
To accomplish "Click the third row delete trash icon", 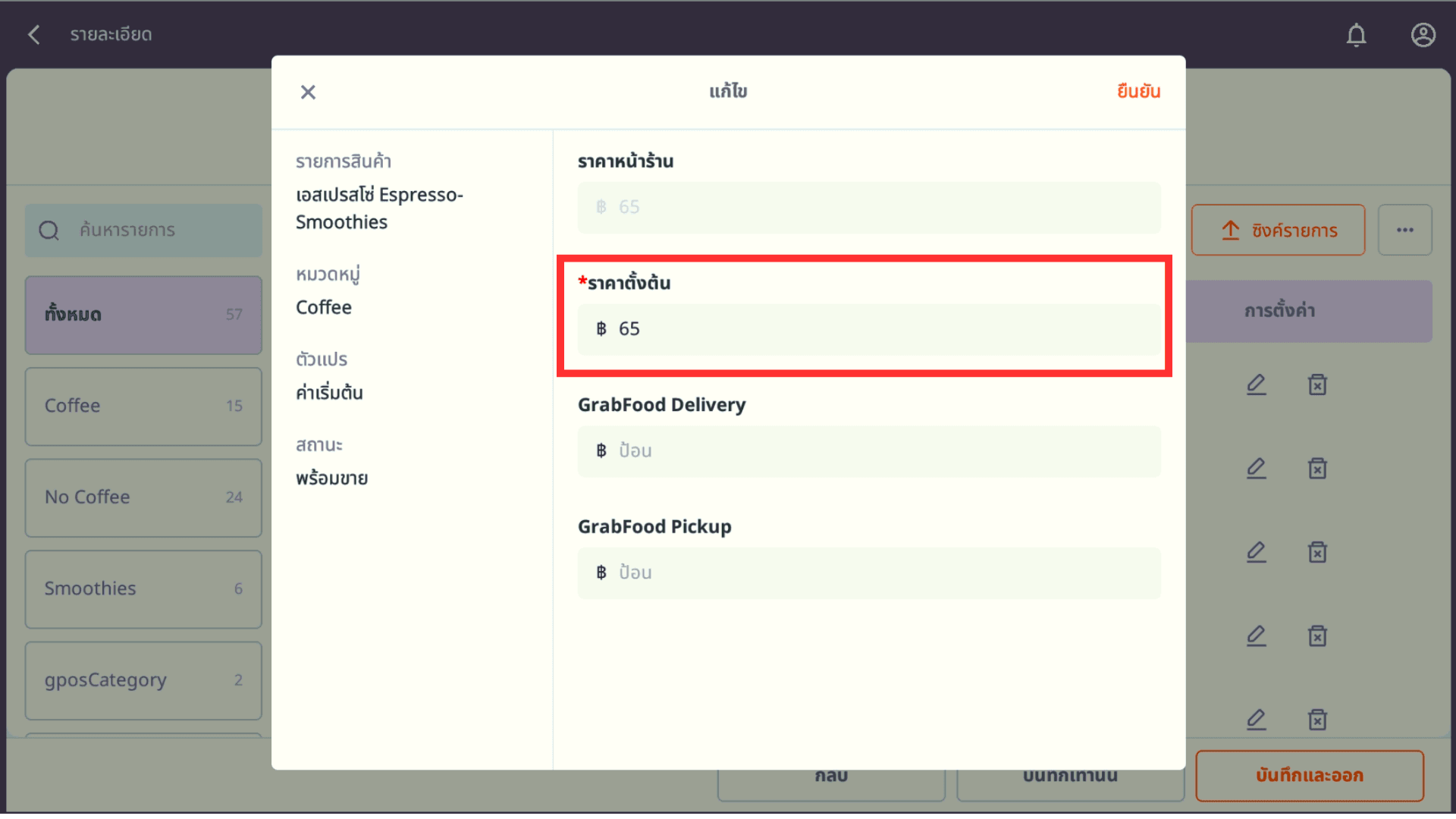I will tap(1317, 552).
